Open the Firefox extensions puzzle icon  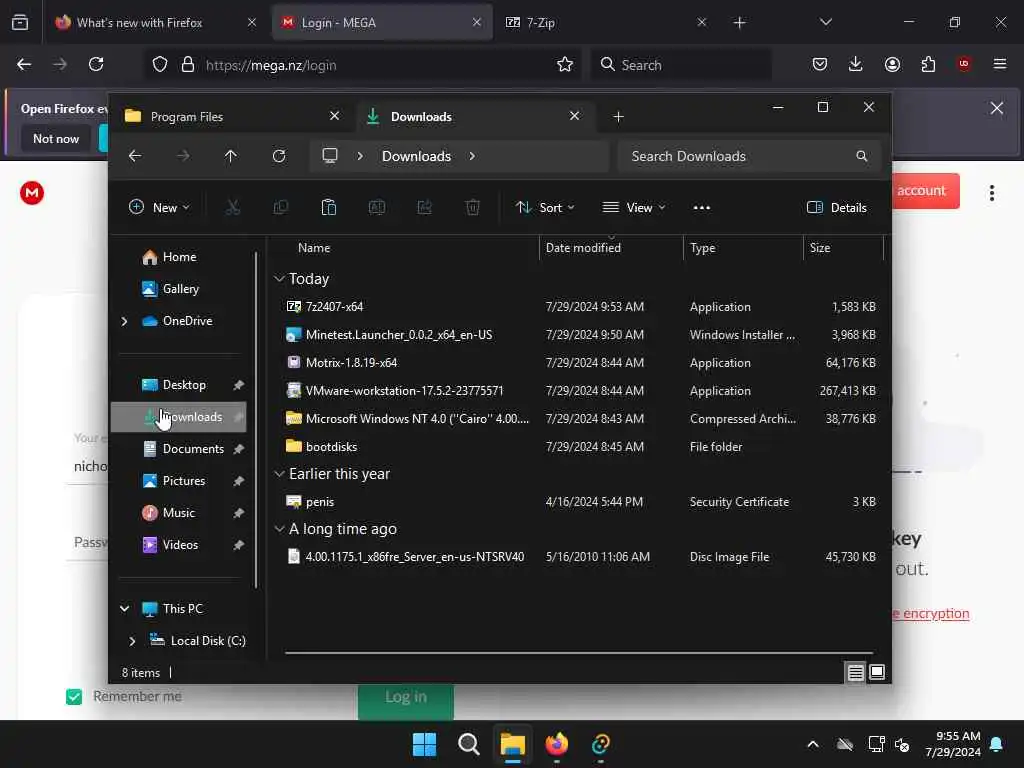[928, 64]
